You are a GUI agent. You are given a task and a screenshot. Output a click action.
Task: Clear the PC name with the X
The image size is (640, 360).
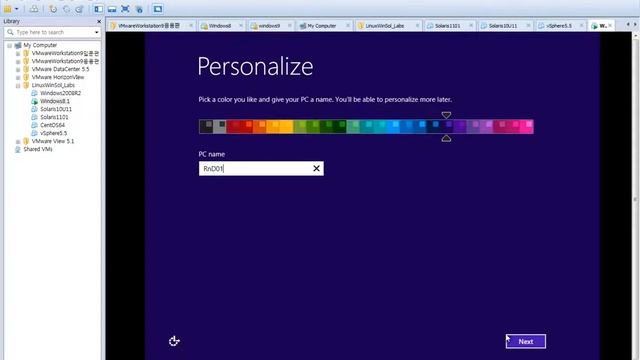(x=316, y=169)
